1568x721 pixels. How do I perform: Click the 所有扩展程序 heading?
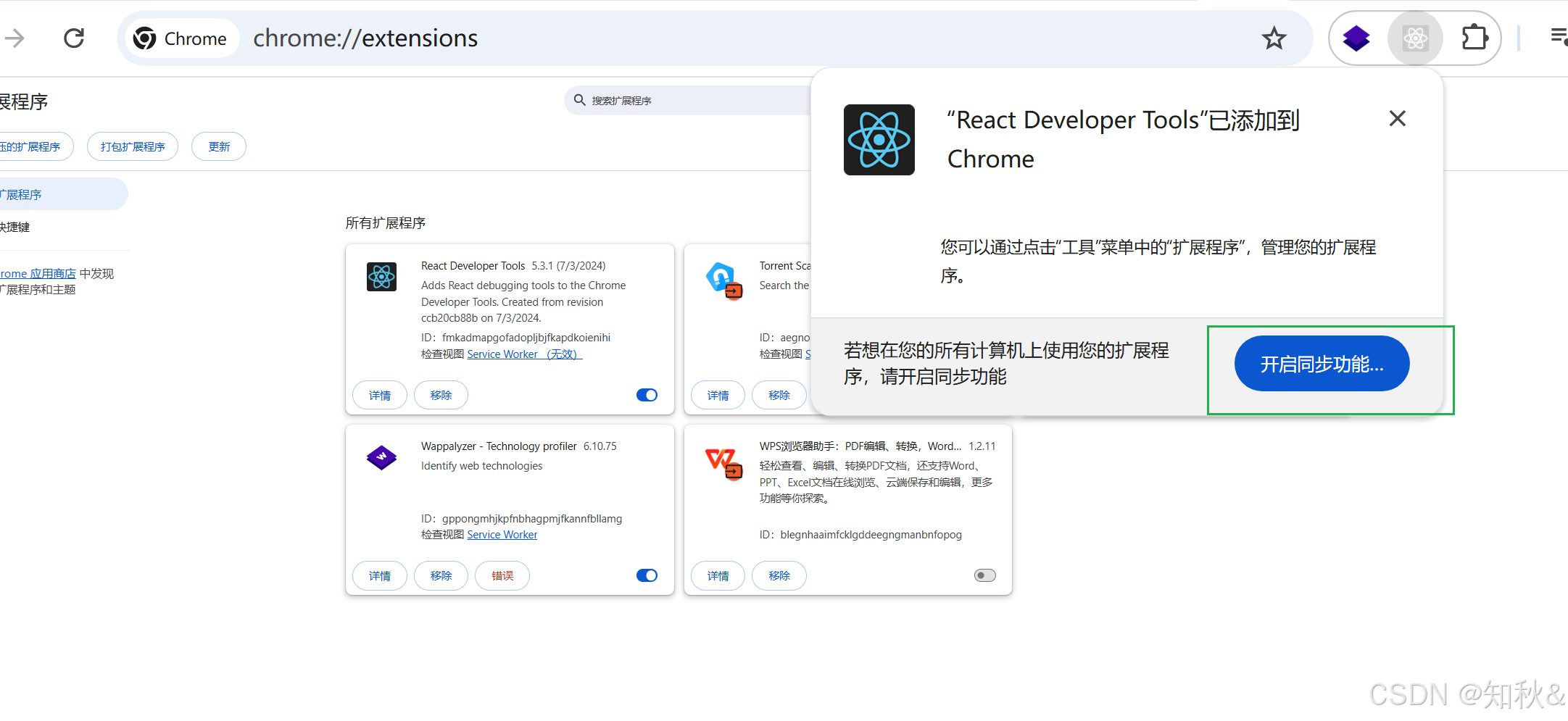386,223
